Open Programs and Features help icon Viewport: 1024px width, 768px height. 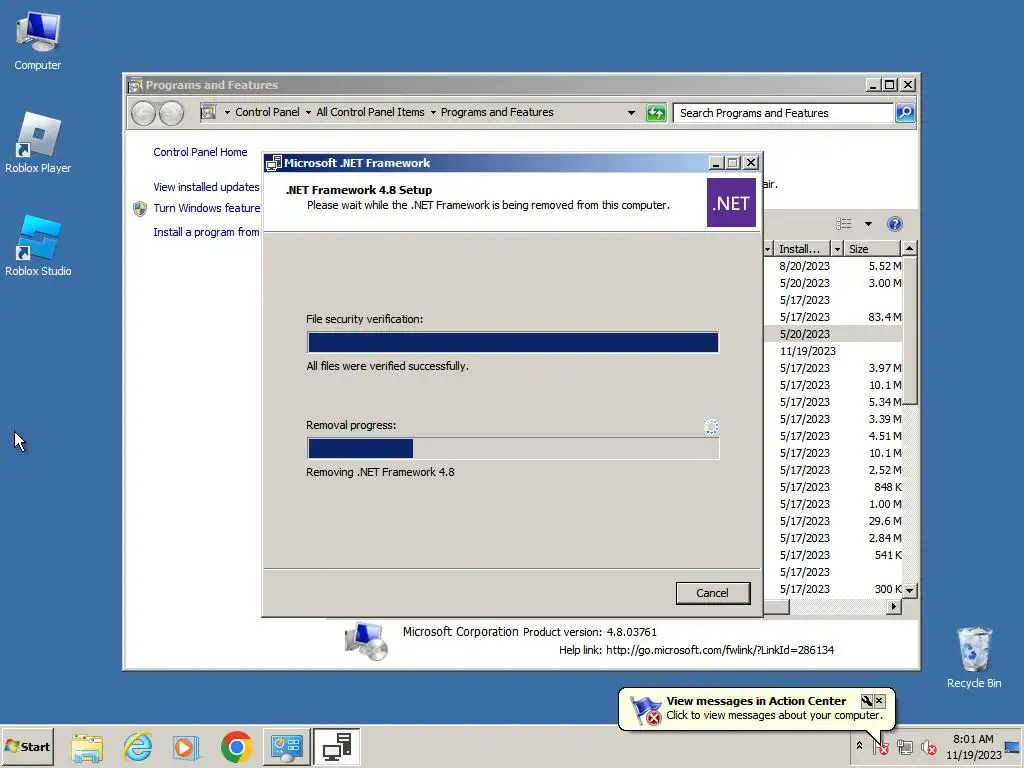point(895,224)
